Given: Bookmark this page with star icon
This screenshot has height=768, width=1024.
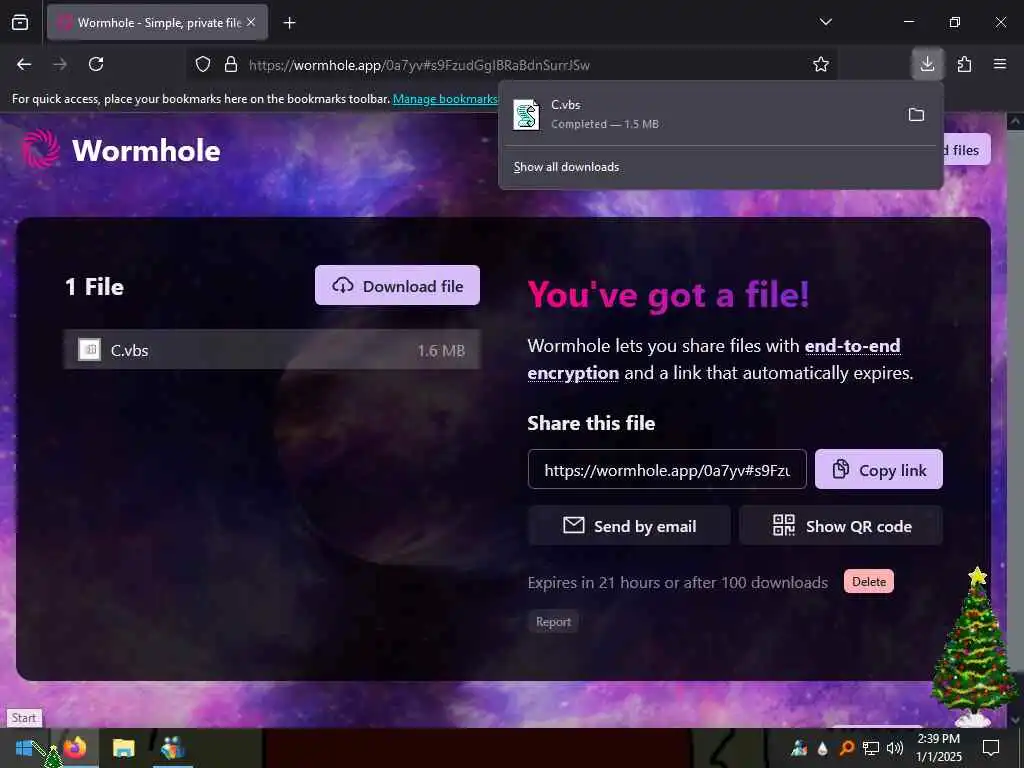Looking at the screenshot, I should click(821, 64).
